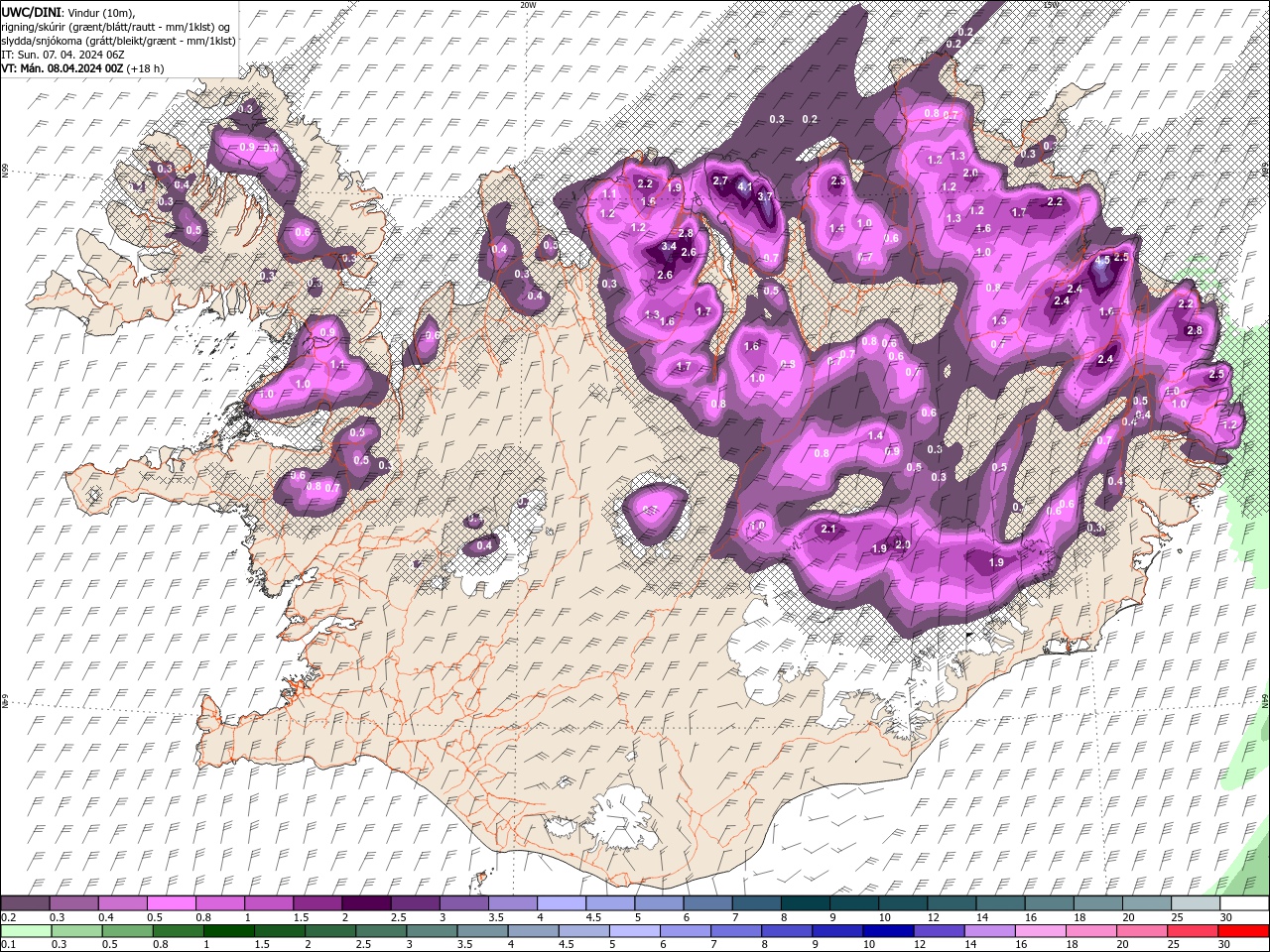Click the dark teal 8–9 snow legend swatch
This screenshot has width=1270, height=952.
point(804,903)
